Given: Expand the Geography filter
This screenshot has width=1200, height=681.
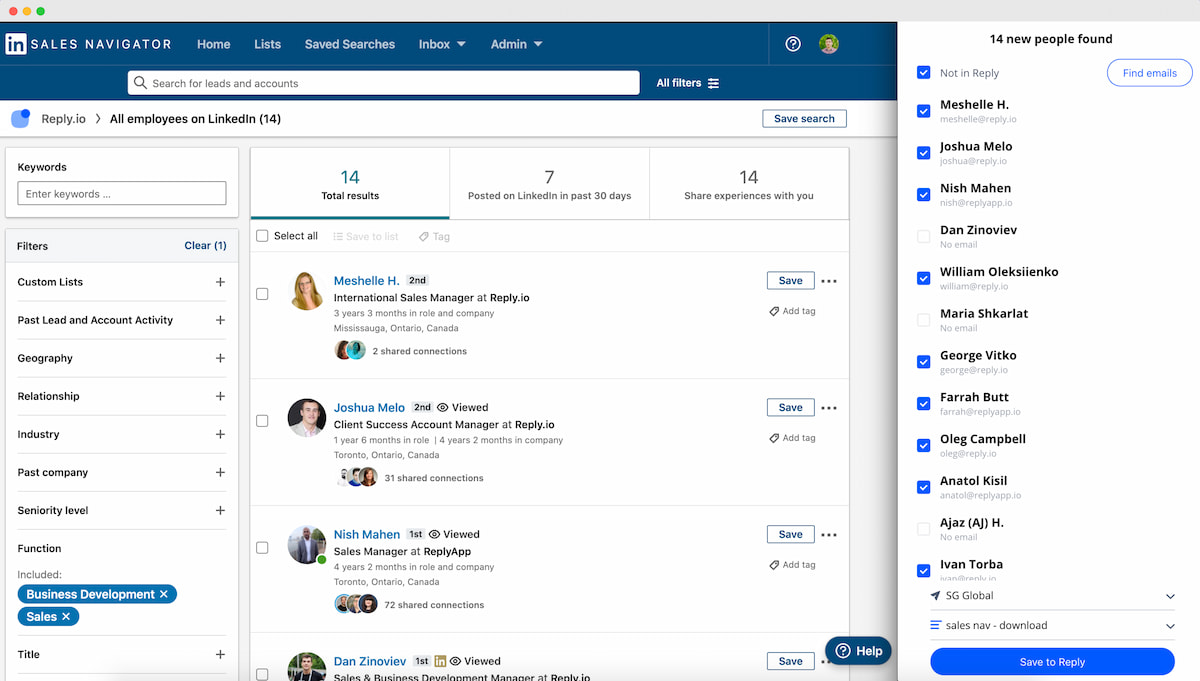Looking at the screenshot, I should point(220,358).
